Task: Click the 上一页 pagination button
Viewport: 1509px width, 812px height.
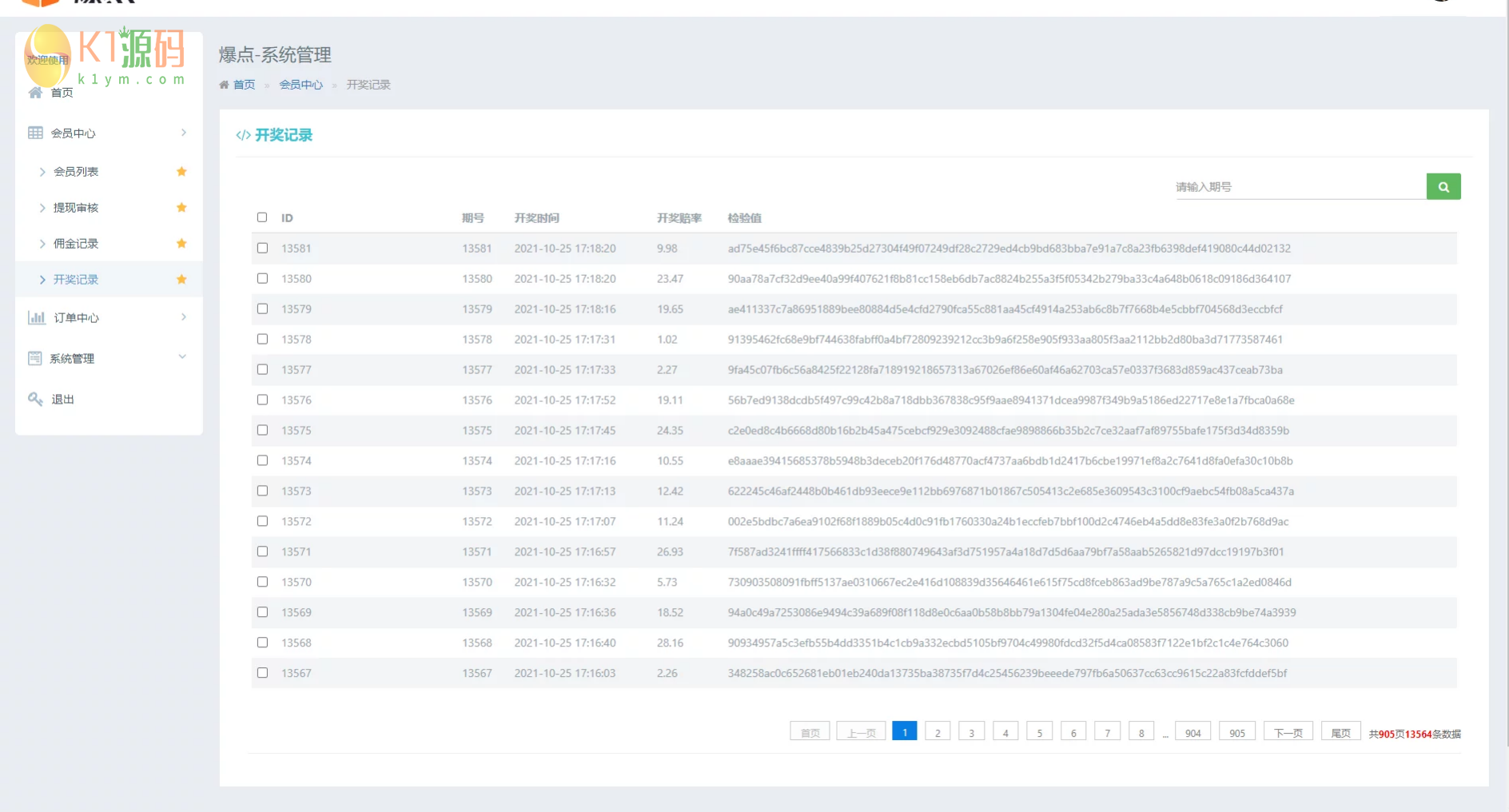Action: 861,732
